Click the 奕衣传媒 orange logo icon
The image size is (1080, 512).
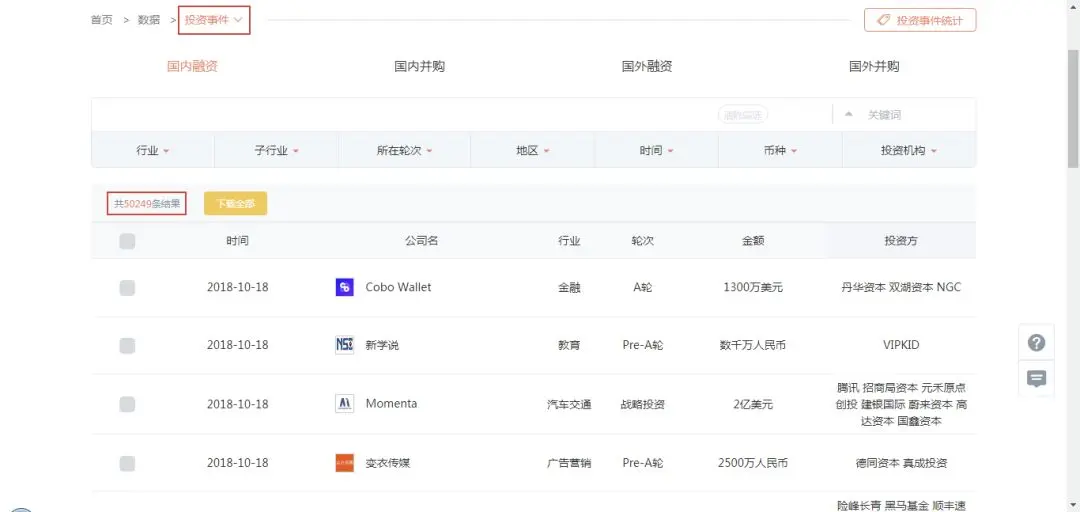pyautogui.click(x=344, y=463)
